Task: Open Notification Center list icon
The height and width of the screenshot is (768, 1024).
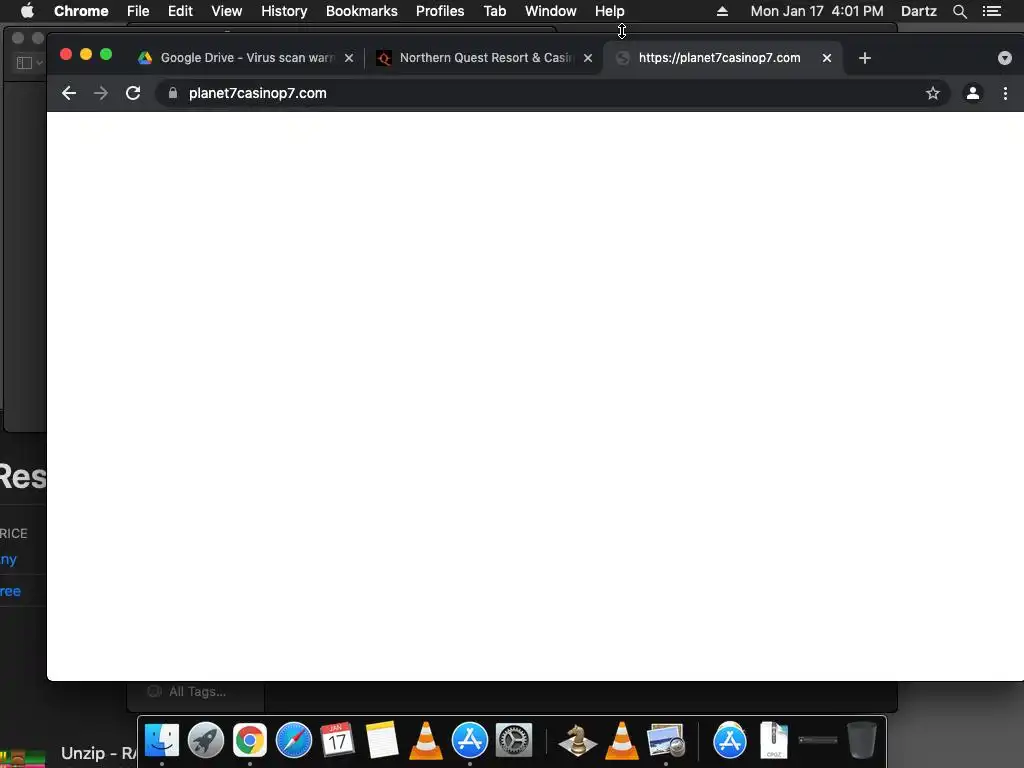Action: (992, 11)
